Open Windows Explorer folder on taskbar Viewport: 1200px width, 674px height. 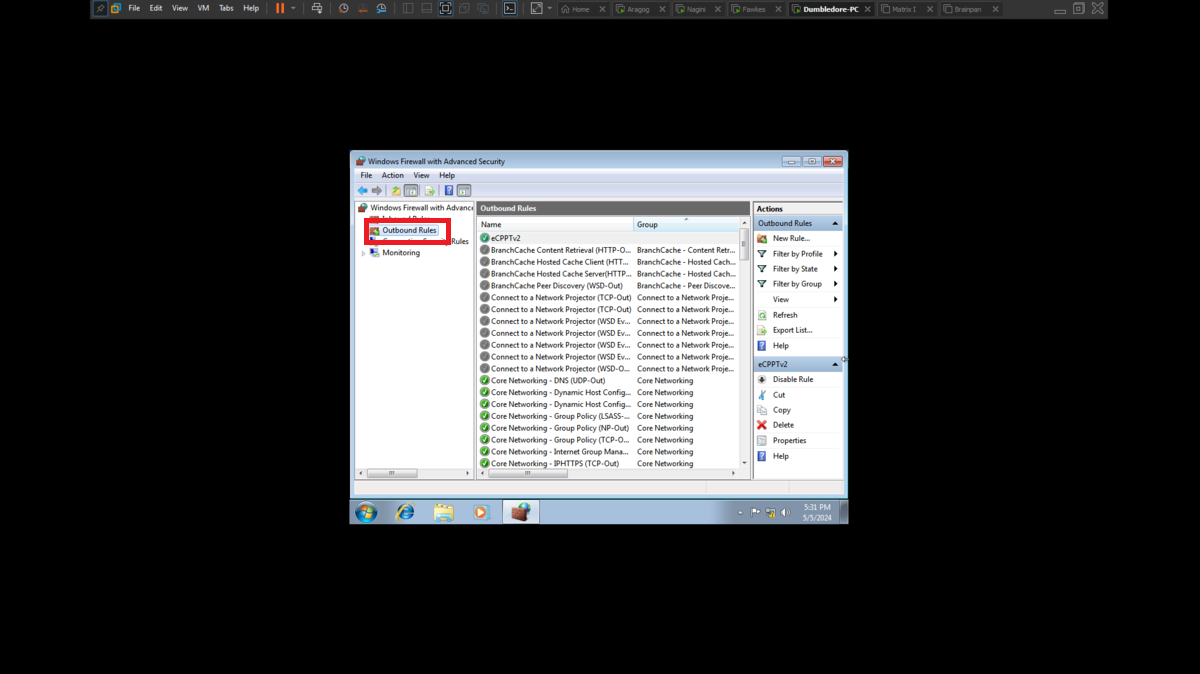pos(443,512)
